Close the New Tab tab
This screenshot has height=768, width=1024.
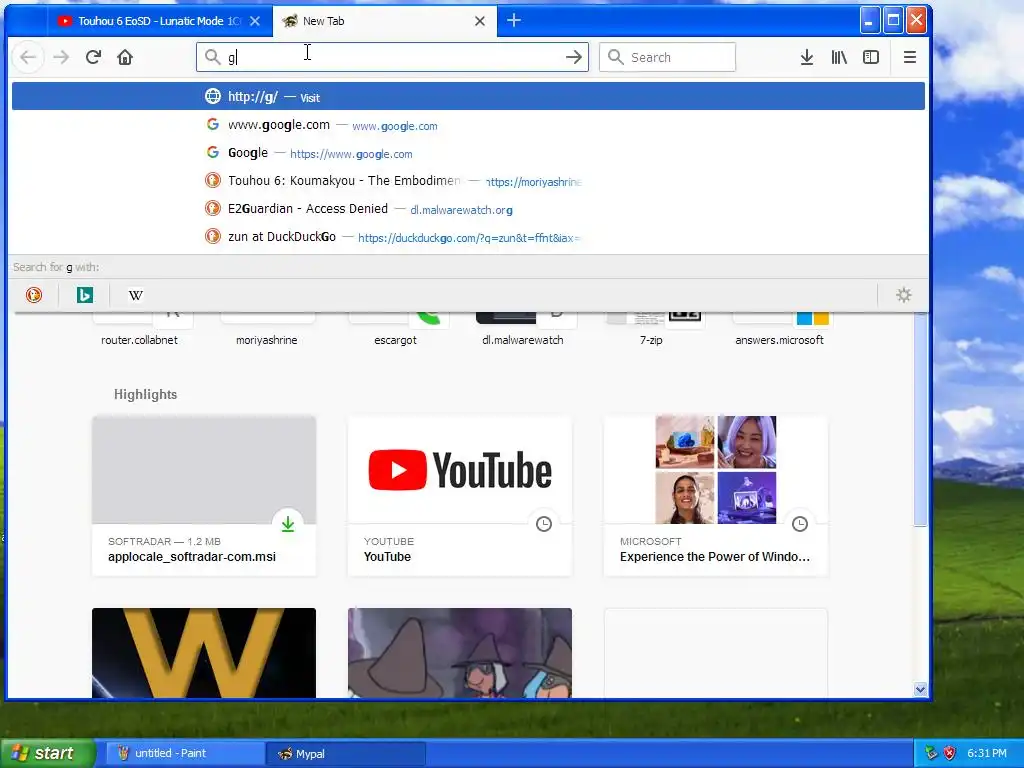click(x=479, y=21)
